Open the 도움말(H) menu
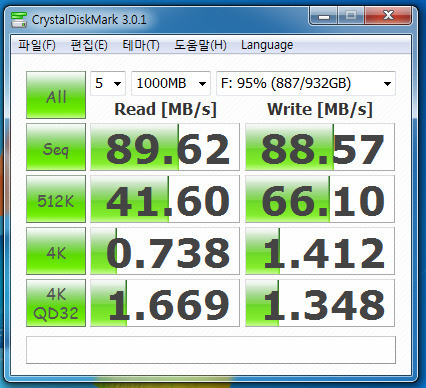 200,45
